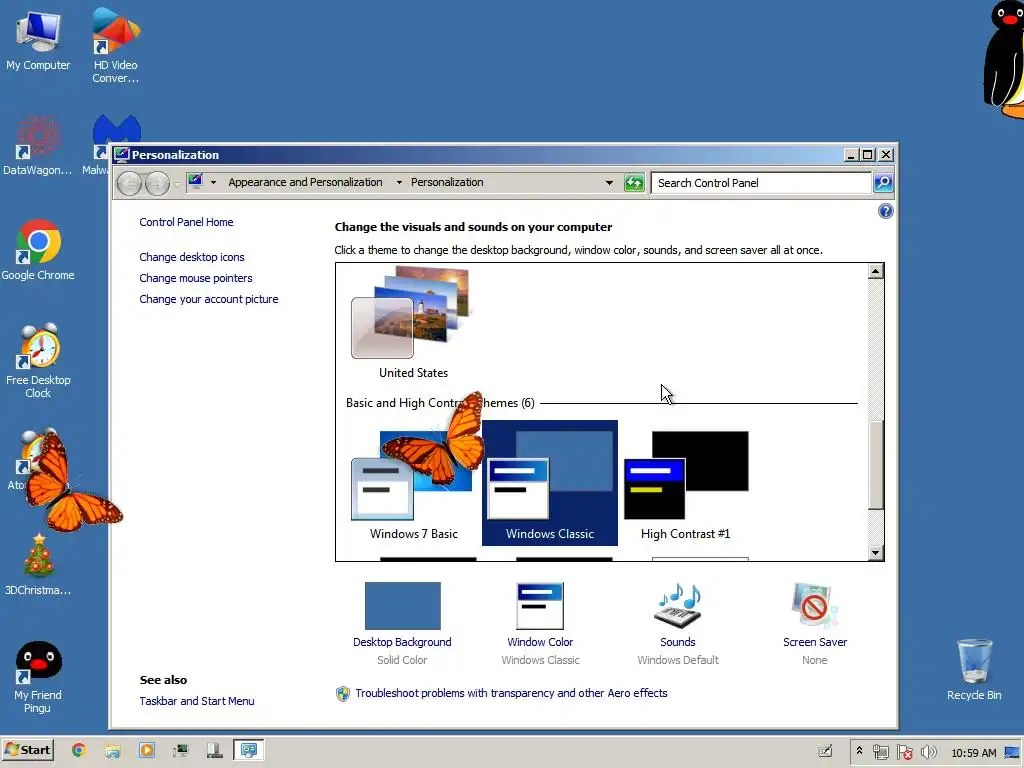Select the 3DChristmas tree desktop icon
Viewport: 1024px width, 768px height.
point(38,565)
